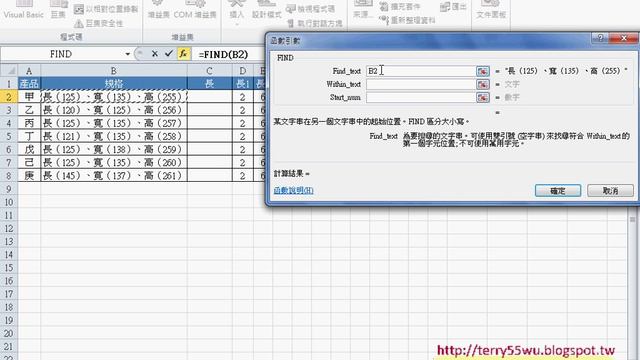Select cell B2 with marching-ants border
The height and width of the screenshot is (360, 640).
coord(114,97)
